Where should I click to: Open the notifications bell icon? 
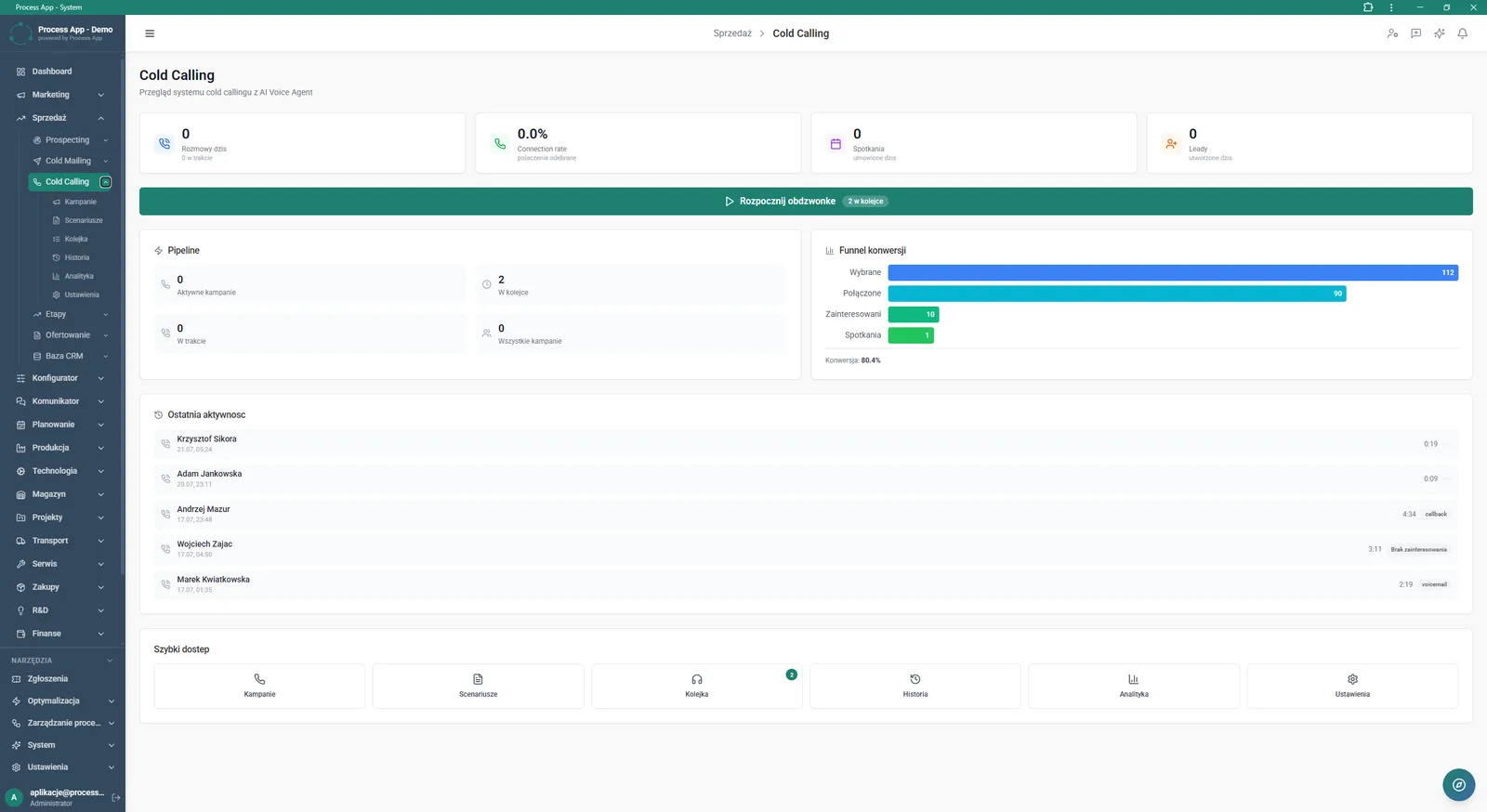(x=1462, y=33)
